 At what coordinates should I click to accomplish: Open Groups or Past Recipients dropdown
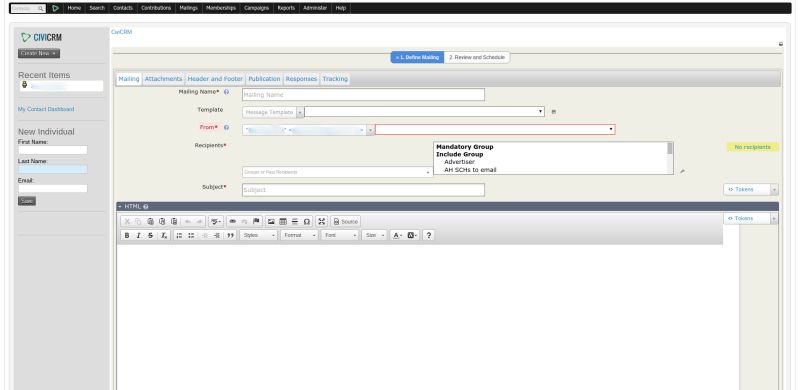click(337, 172)
